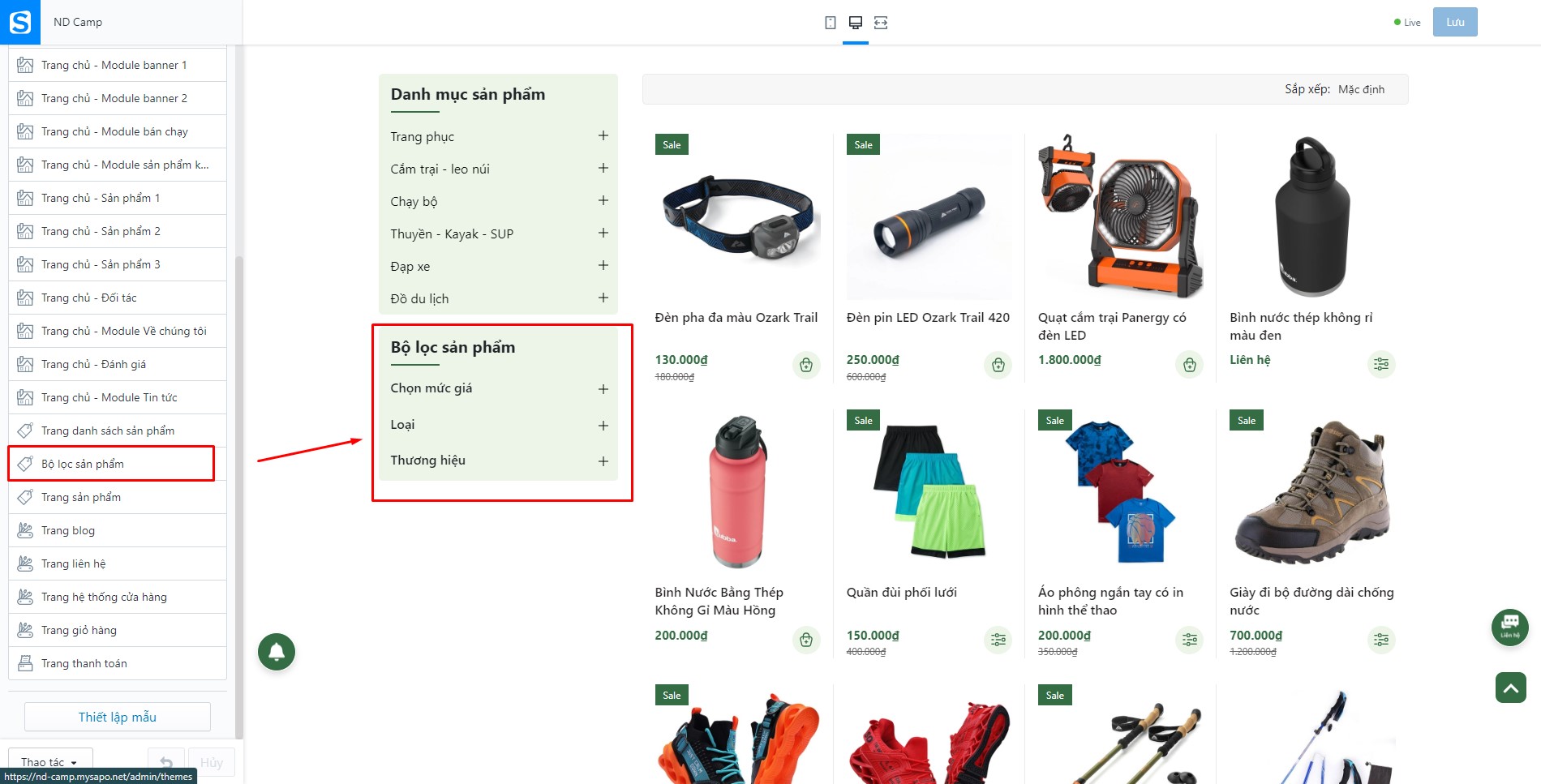The image size is (1541, 784).
Task: Switch to full-width preview icon
Action: coord(881,23)
